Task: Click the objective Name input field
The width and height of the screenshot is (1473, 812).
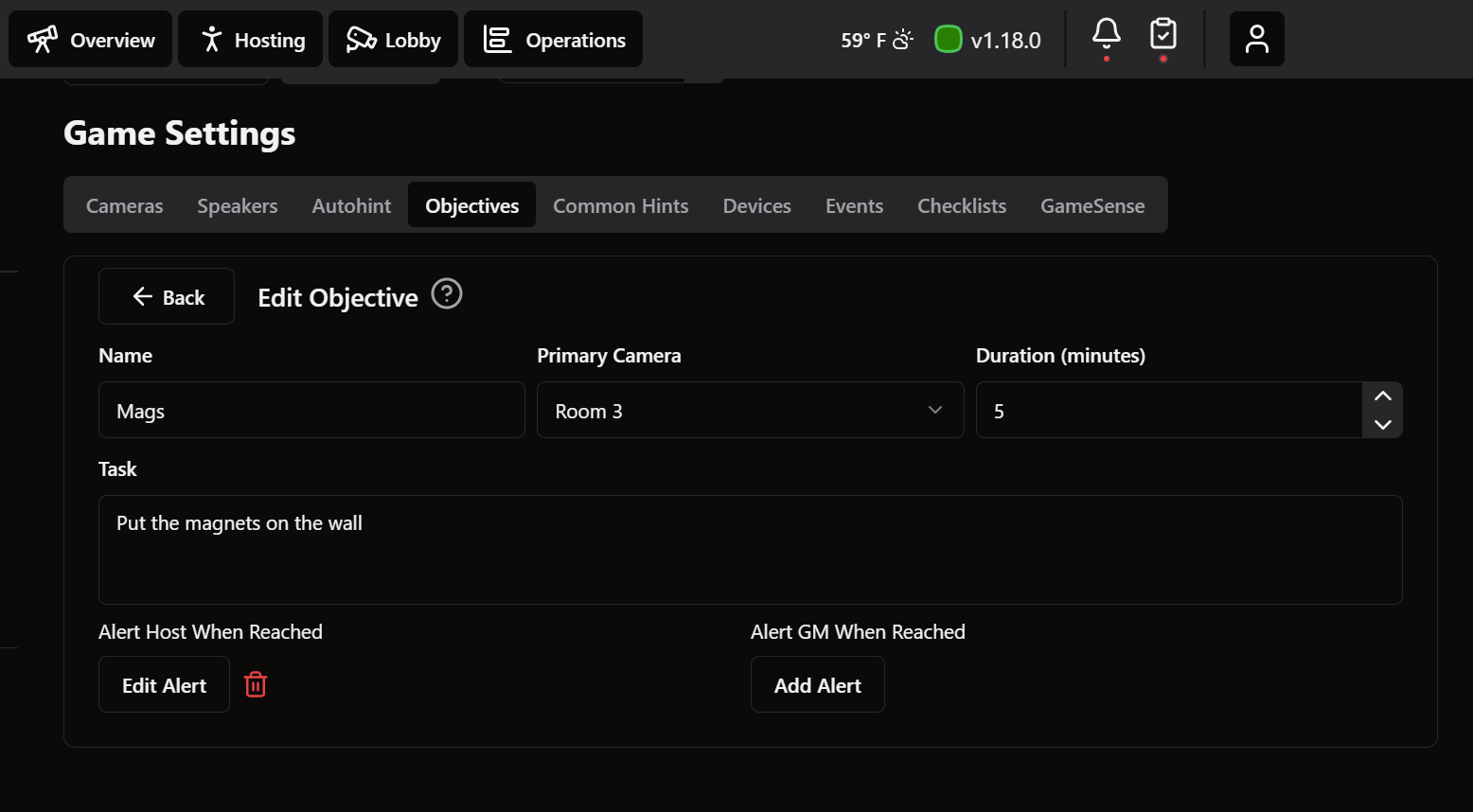Action: point(311,410)
